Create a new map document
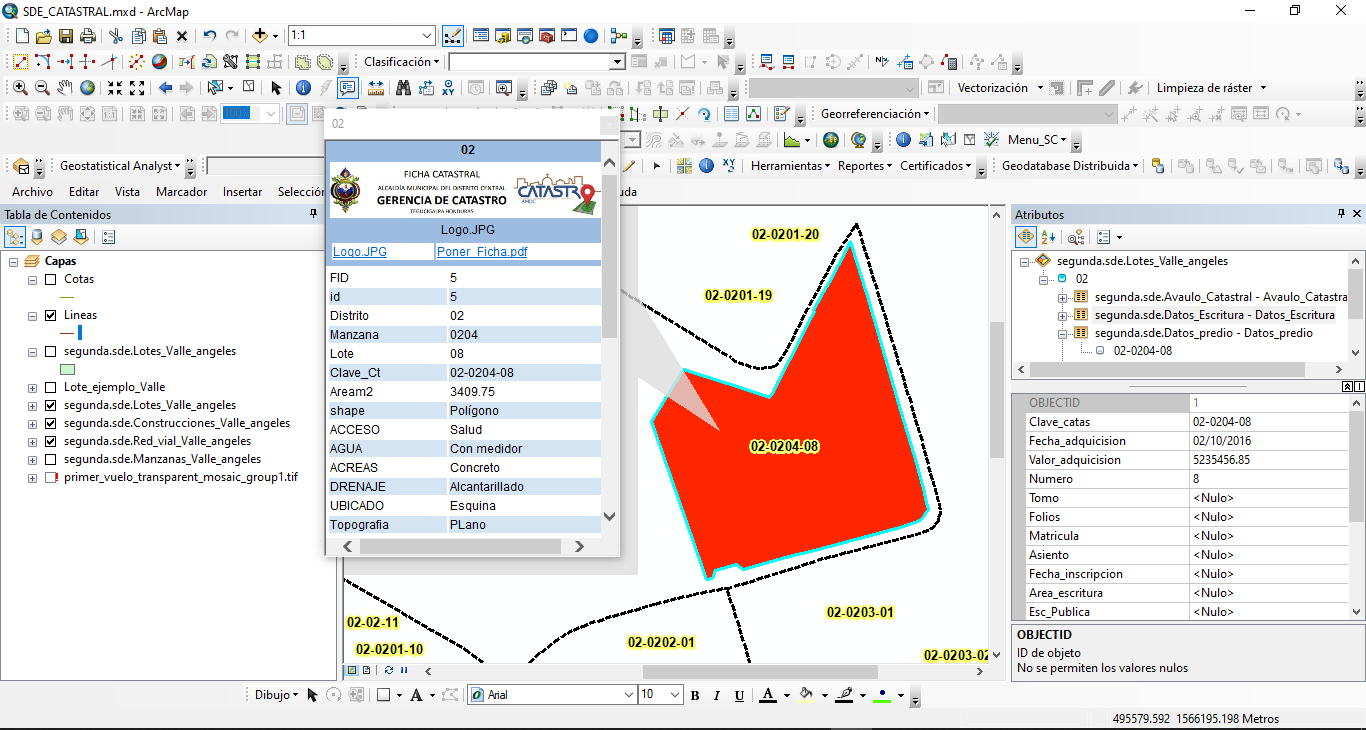 click(21, 36)
